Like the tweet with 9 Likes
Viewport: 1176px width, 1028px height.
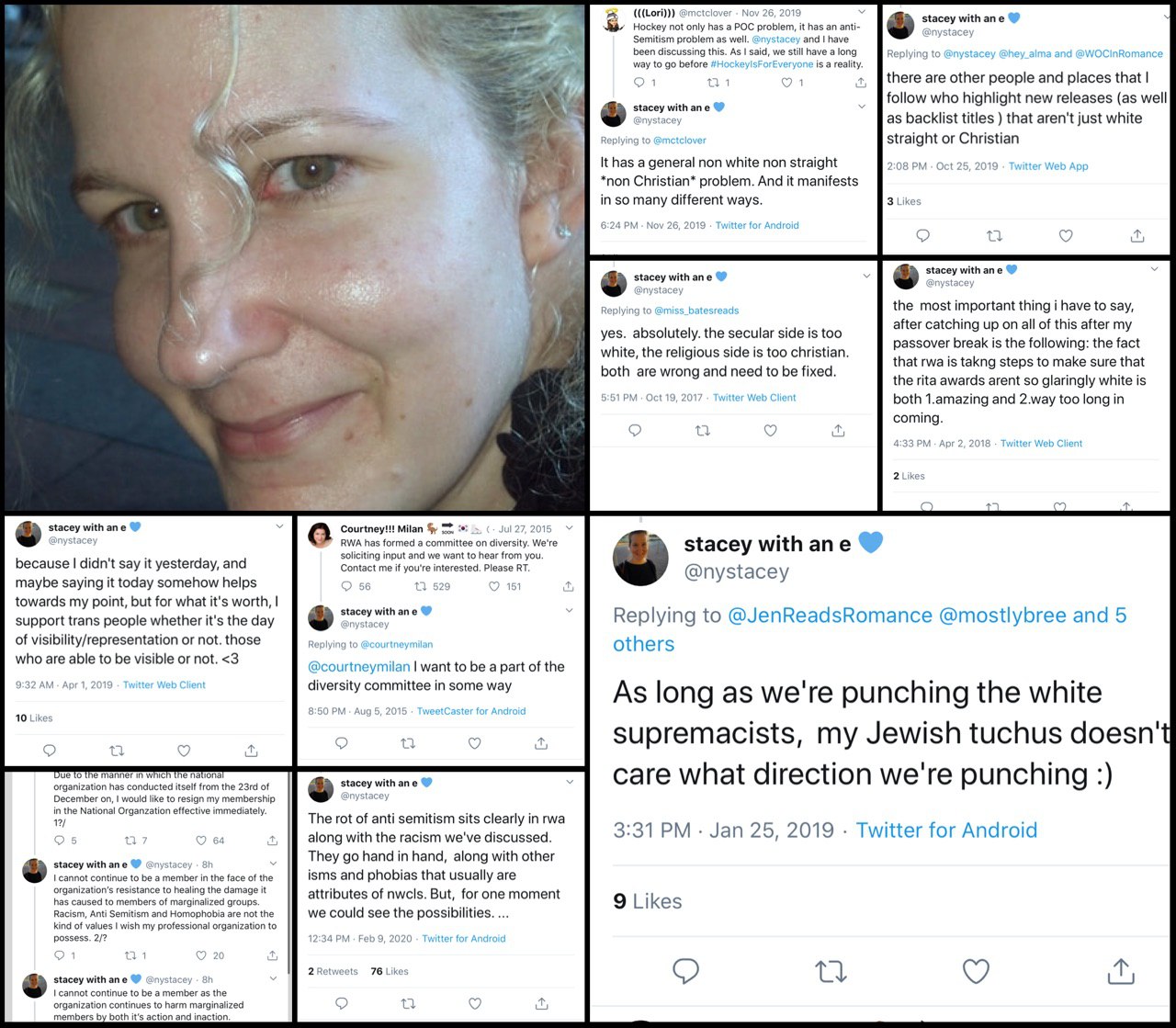[x=976, y=971]
